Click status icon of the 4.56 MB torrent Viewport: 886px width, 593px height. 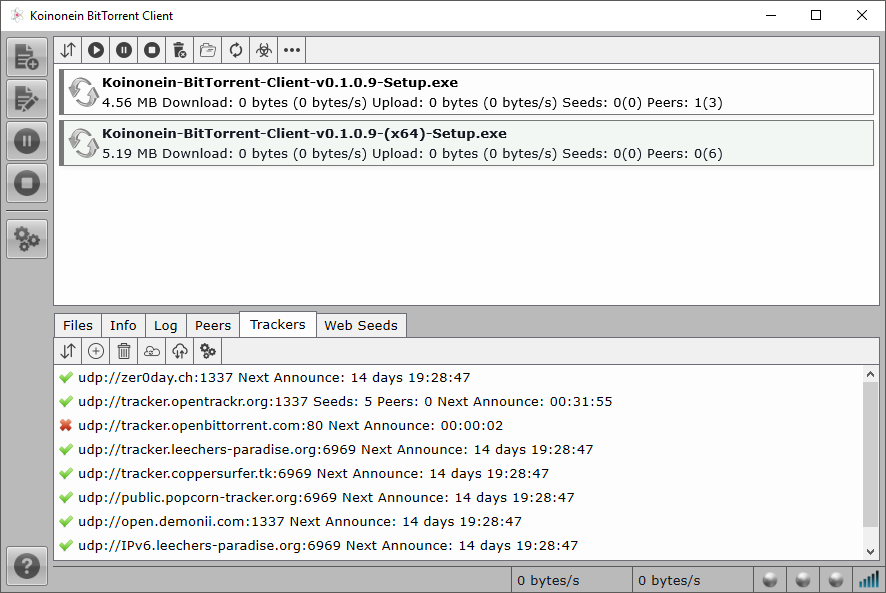coord(84,92)
